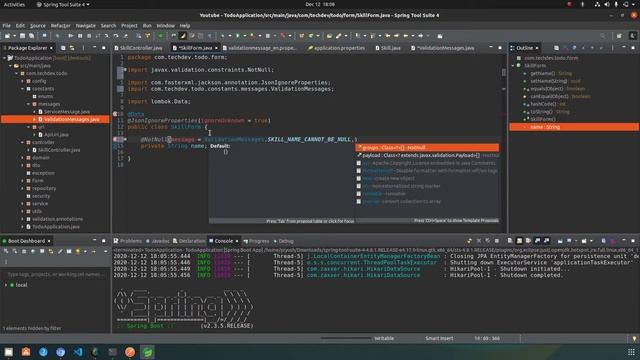The height and width of the screenshot is (360, 640).
Task: Open Chromium from the taskbar
Action: click(60, 352)
